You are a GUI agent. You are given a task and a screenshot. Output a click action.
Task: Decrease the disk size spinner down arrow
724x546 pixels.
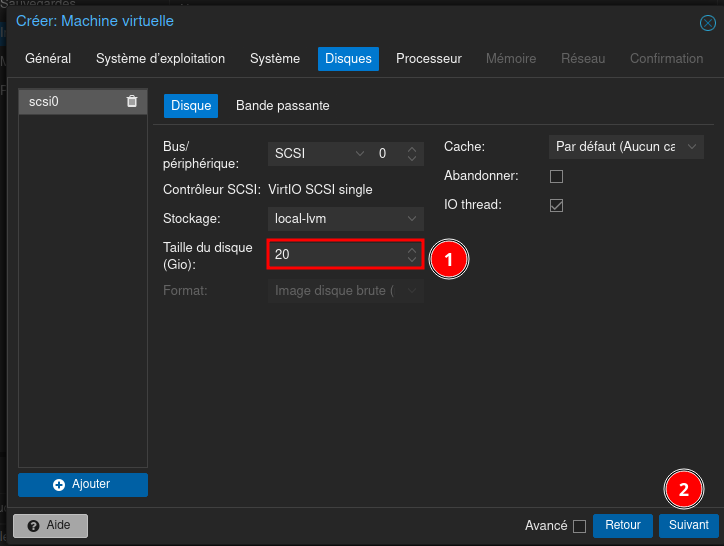412,260
